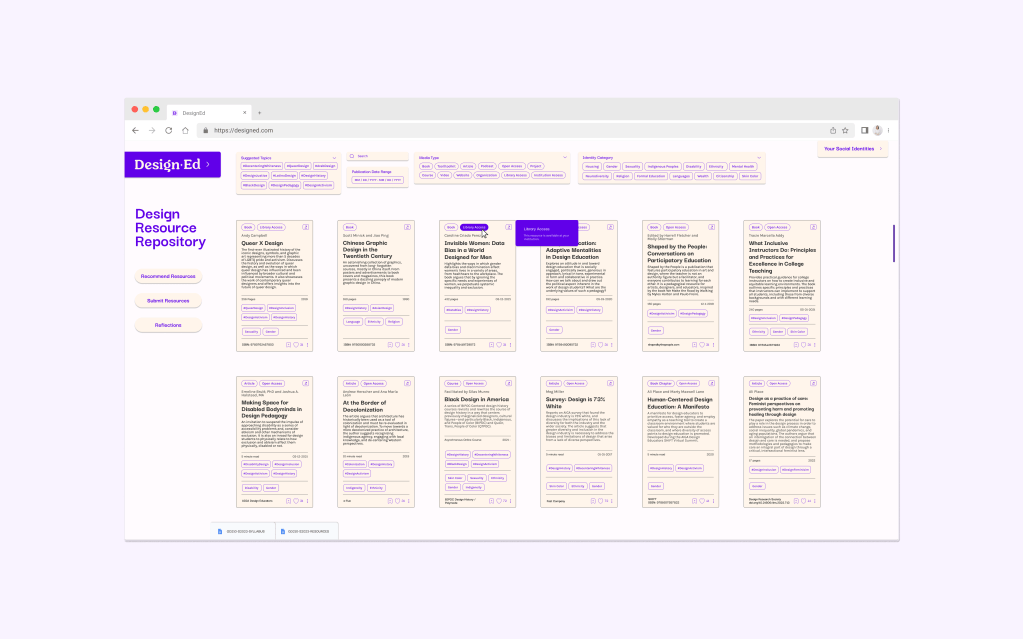Toggle the Gender identity category filter
1023x639 pixels.
coord(612,166)
